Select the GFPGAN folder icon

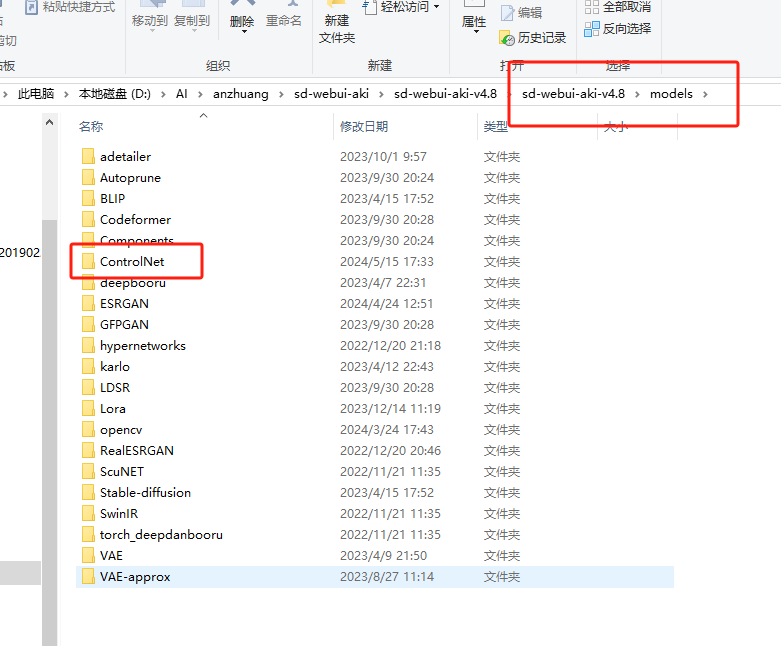point(88,324)
